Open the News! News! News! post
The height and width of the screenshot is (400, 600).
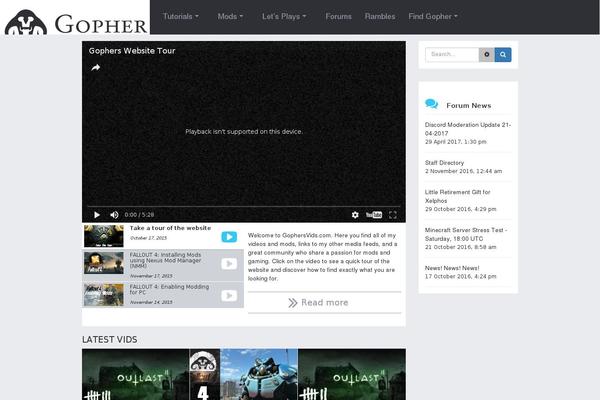[452, 268]
